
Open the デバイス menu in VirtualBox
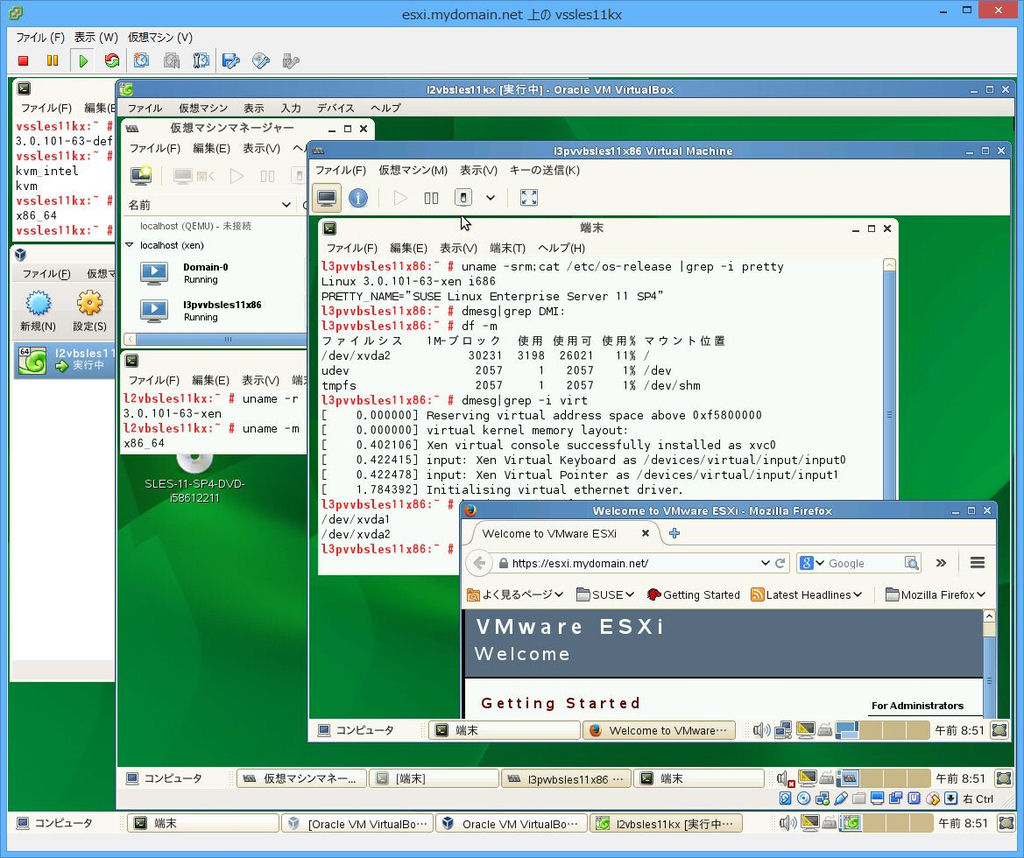pos(336,108)
